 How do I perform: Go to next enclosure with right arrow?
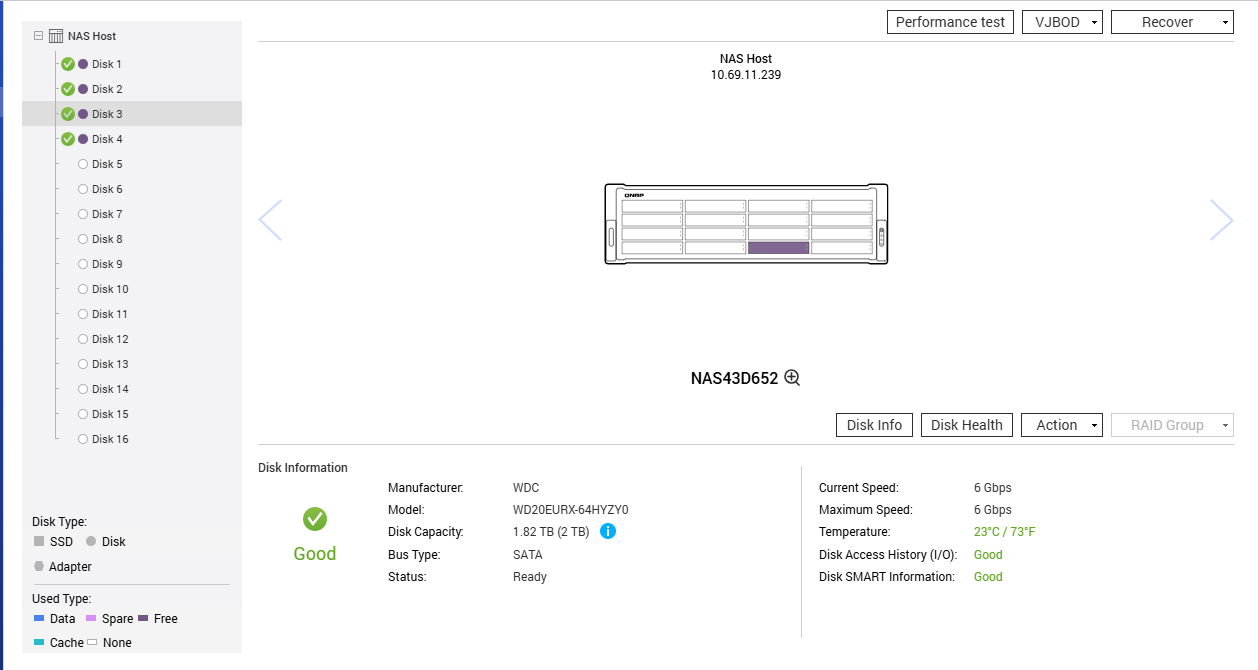coord(1221,220)
